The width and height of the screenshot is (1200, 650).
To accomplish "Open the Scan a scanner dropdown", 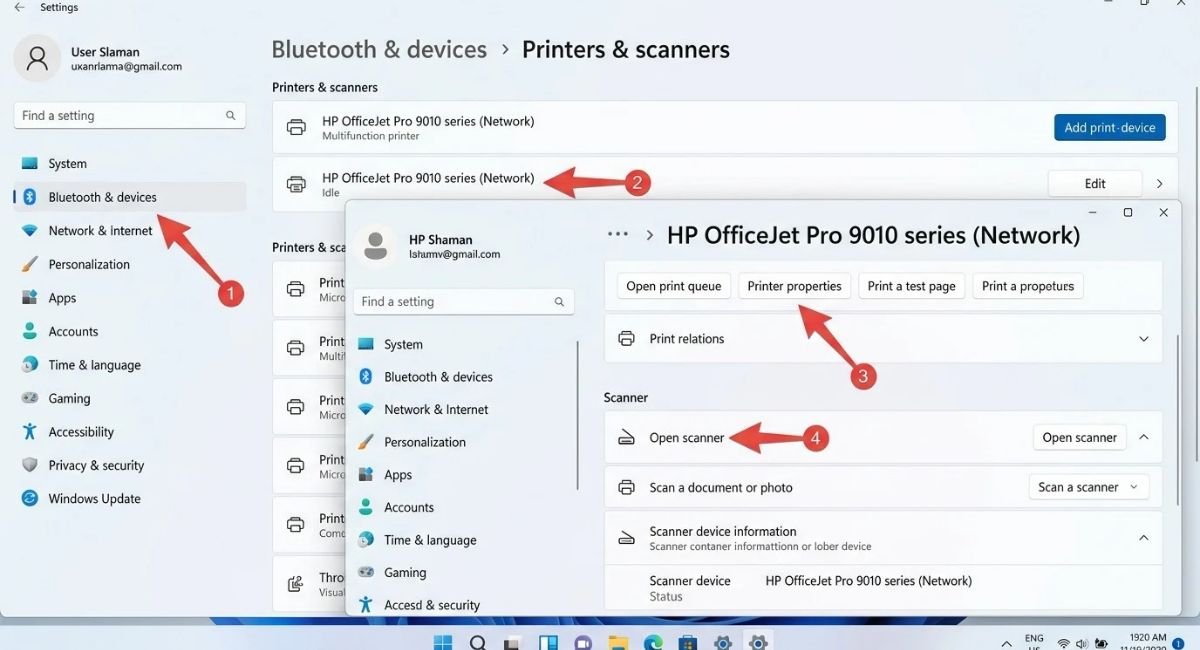I will (1088, 488).
